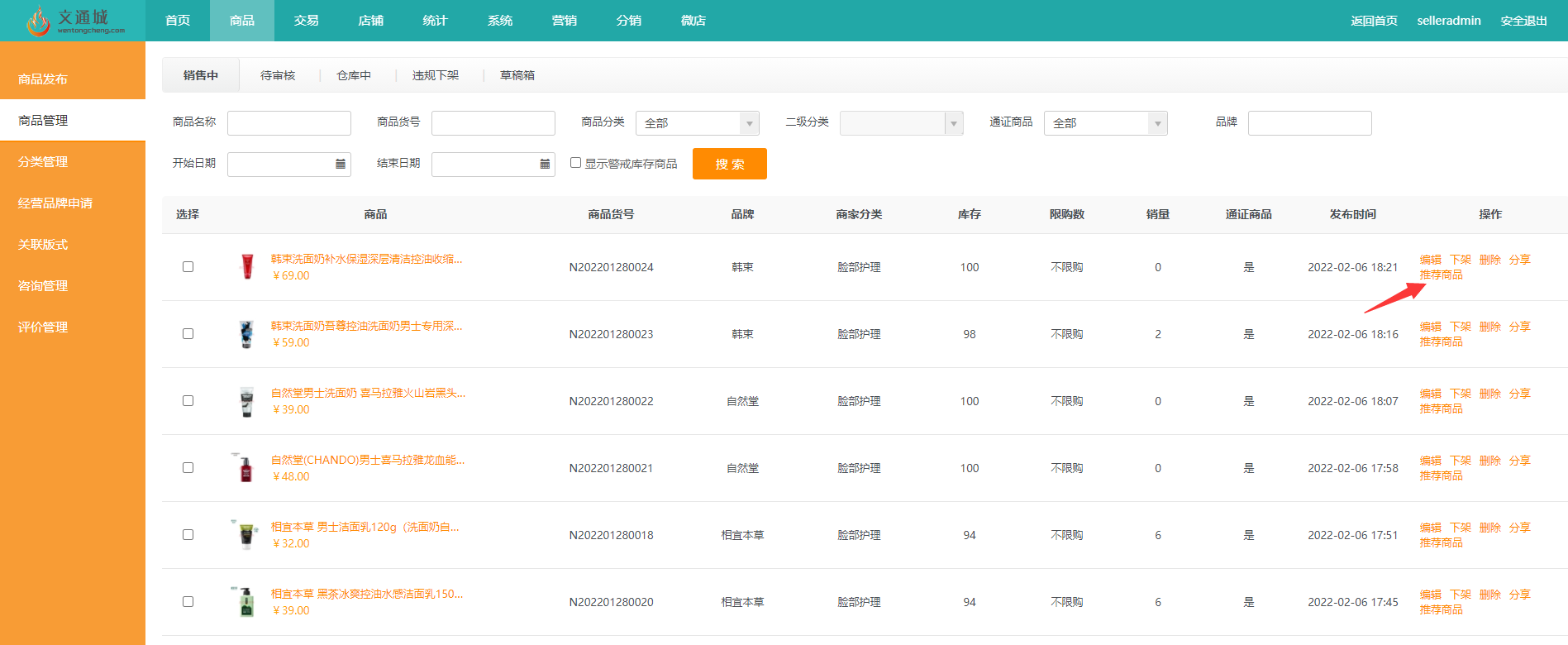
Task: Open the 交易 top menu
Action: [307, 21]
